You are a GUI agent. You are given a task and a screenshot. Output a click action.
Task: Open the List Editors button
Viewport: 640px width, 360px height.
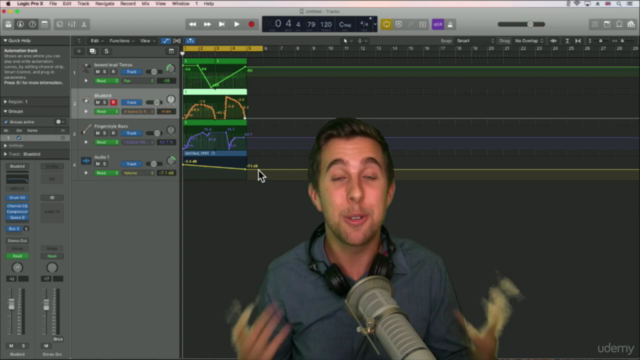point(595,24)
